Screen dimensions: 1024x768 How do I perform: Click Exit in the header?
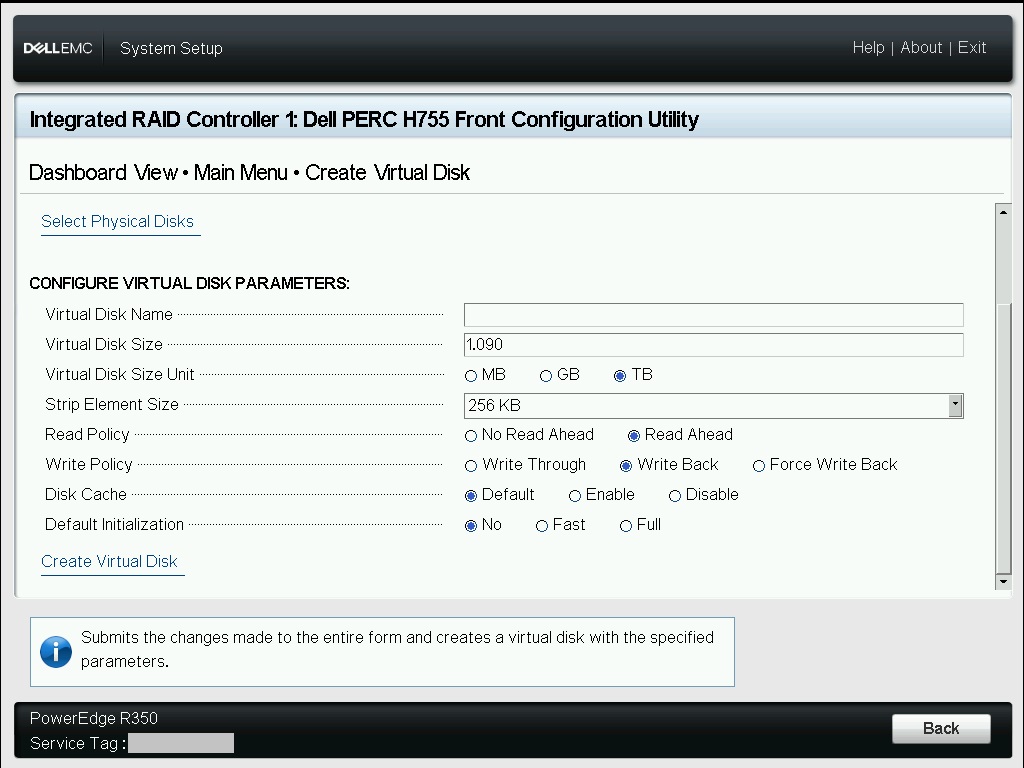972,48
